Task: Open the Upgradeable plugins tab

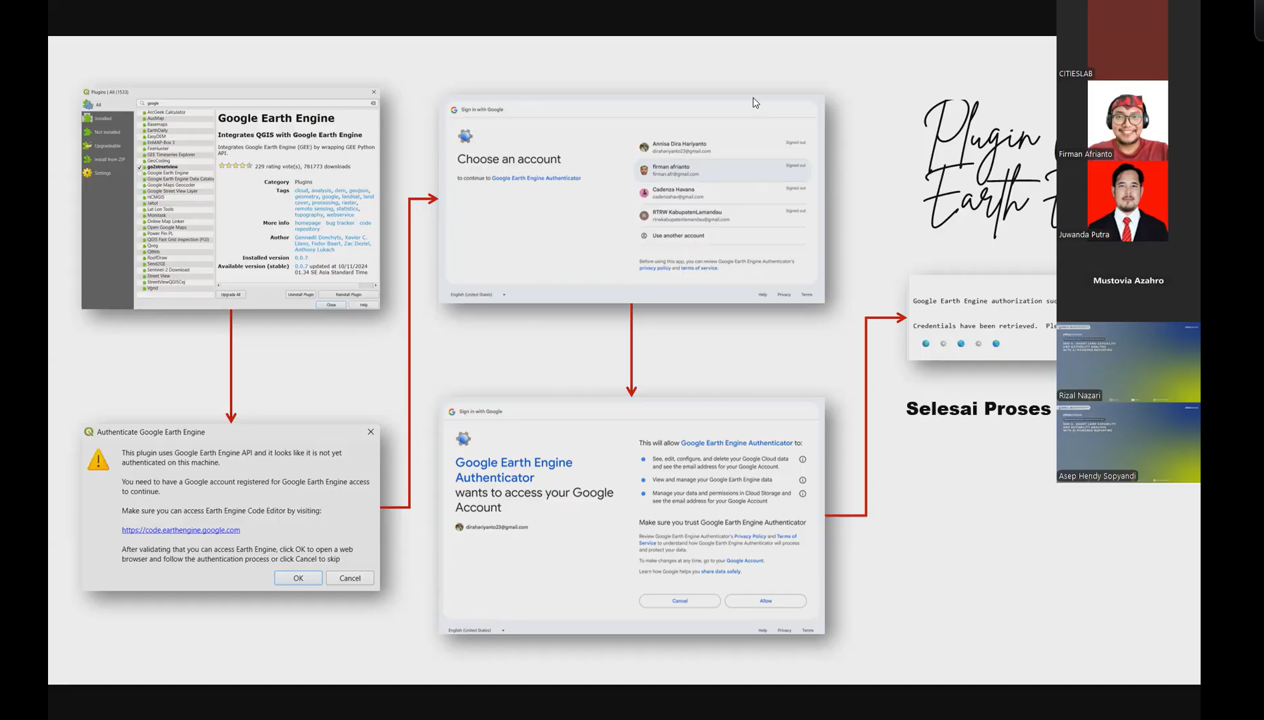Action: pos(107,146)
